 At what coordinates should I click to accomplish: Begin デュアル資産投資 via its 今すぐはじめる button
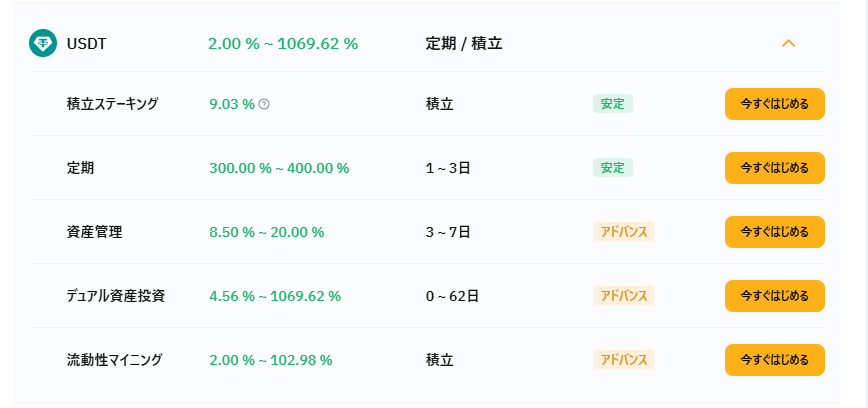774,296
